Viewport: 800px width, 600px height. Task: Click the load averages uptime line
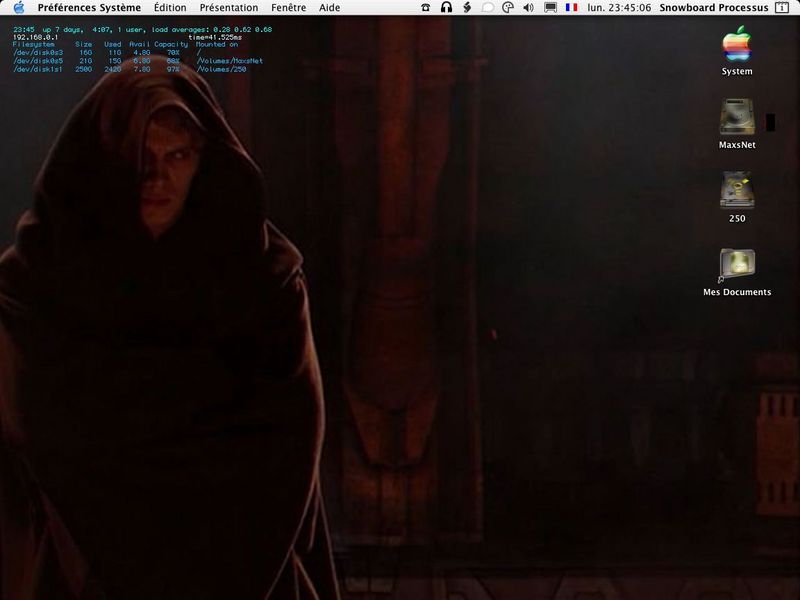[142, 30]
